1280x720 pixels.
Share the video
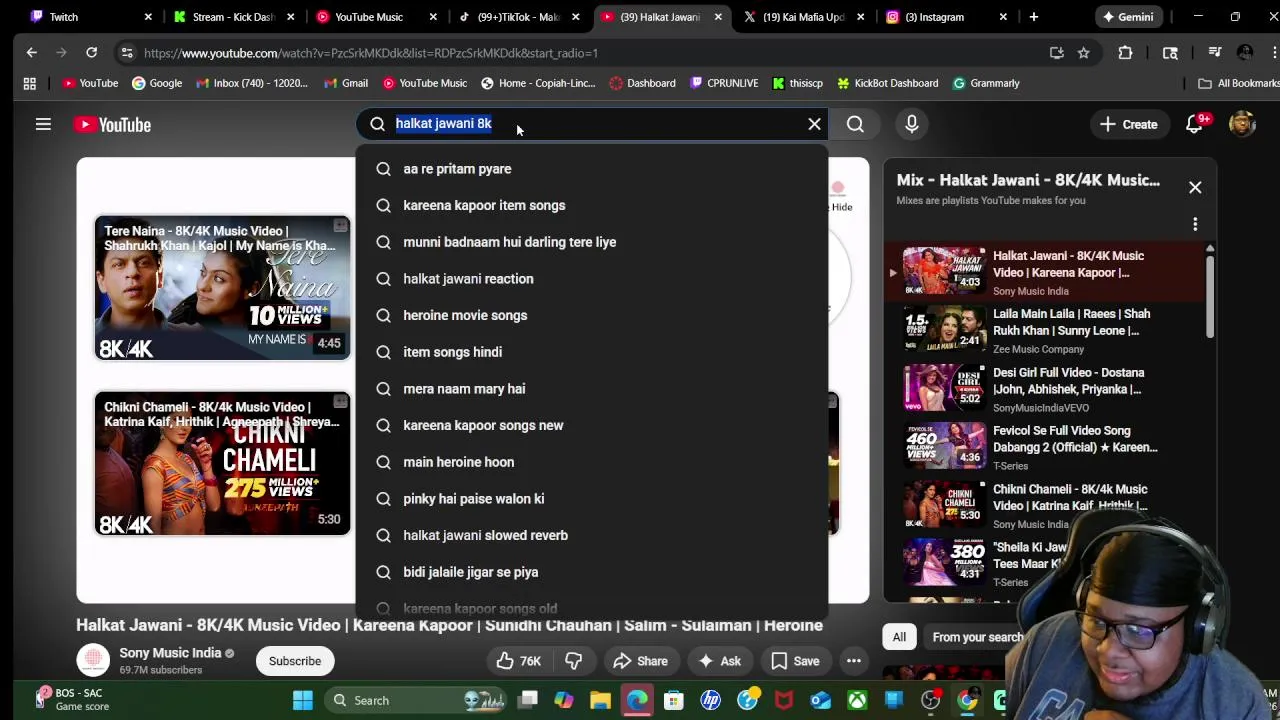click(x=640, y=661)
